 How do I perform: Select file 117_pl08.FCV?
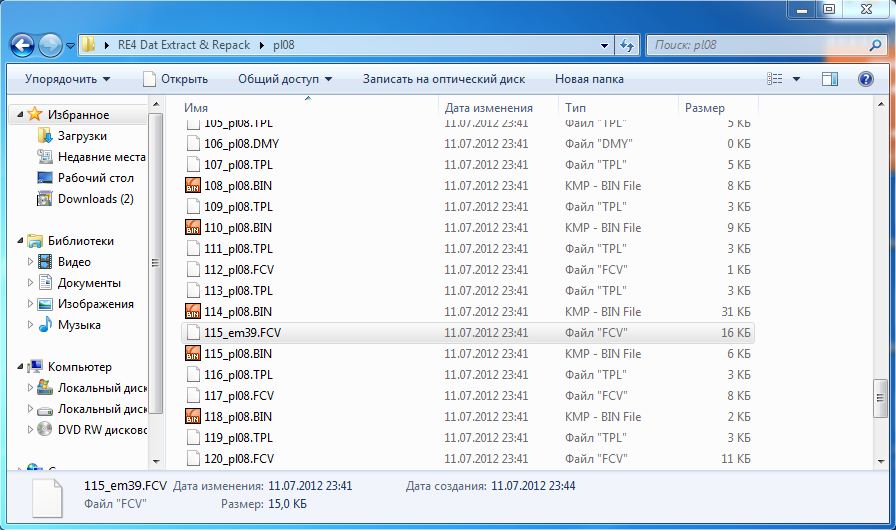tap(468, 396)
